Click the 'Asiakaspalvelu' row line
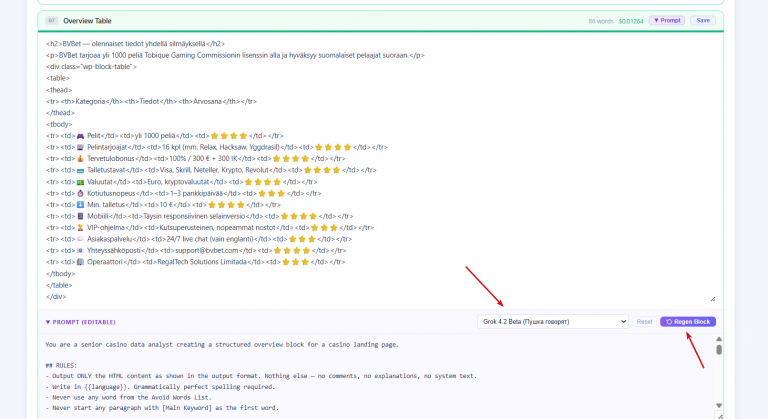The height and width of the screenshot is (419, 768). [x=199, y=239]
